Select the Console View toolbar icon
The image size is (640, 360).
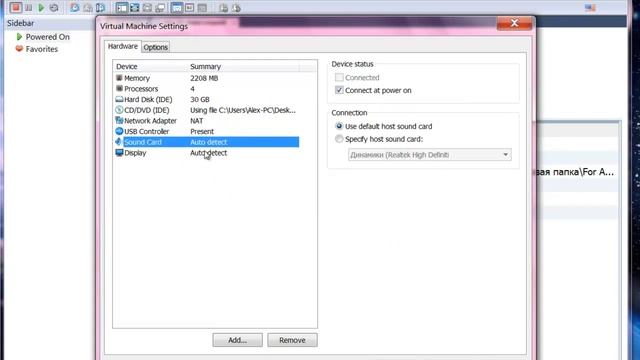pyautogui.click(x=177, y=7)
